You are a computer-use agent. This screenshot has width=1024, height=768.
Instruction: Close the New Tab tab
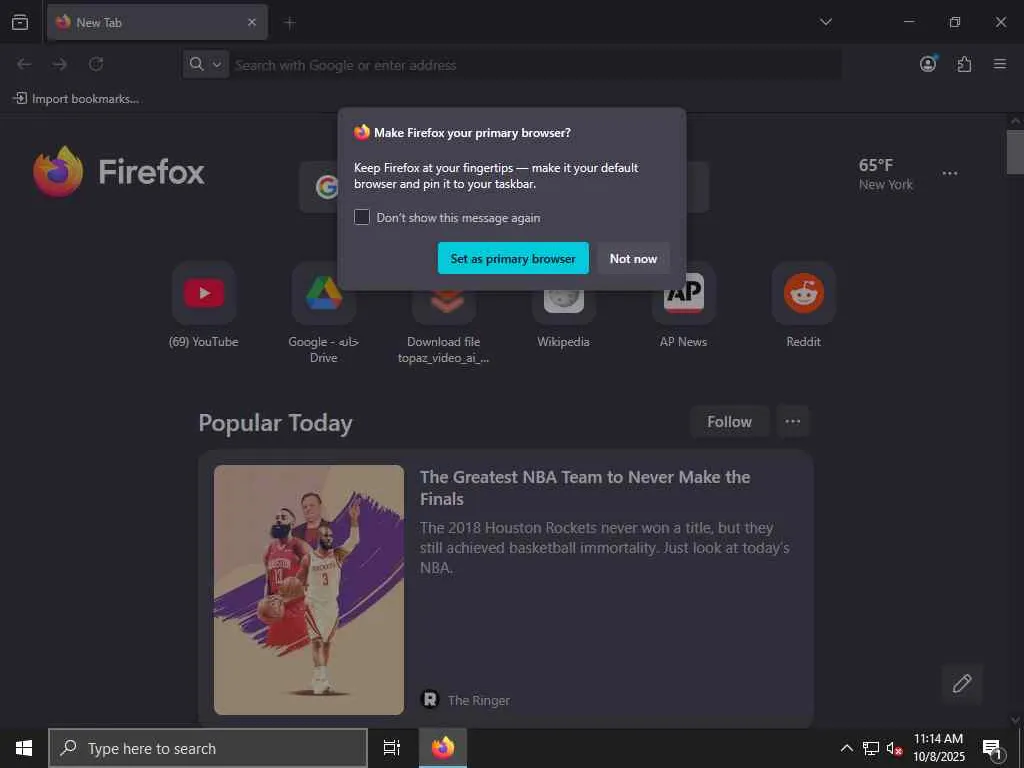click(x=252, y=22)
